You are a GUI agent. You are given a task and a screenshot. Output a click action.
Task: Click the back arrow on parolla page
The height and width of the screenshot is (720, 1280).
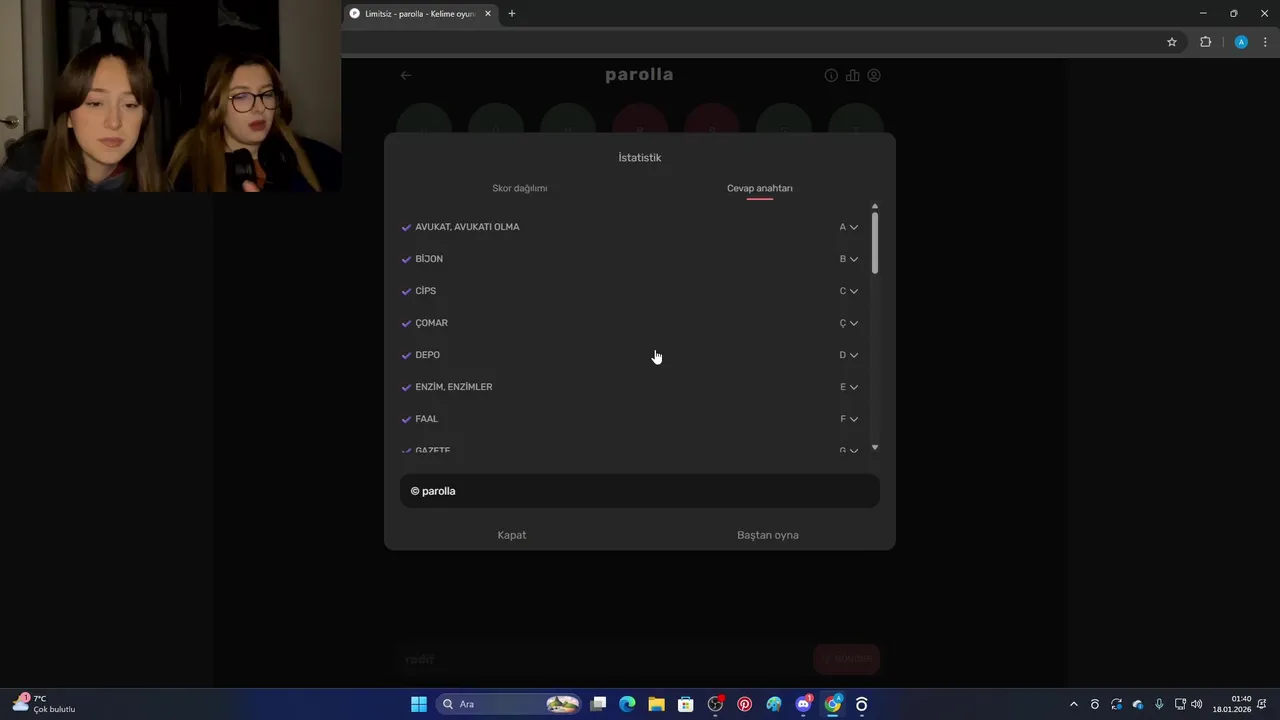tap(406, 75)
